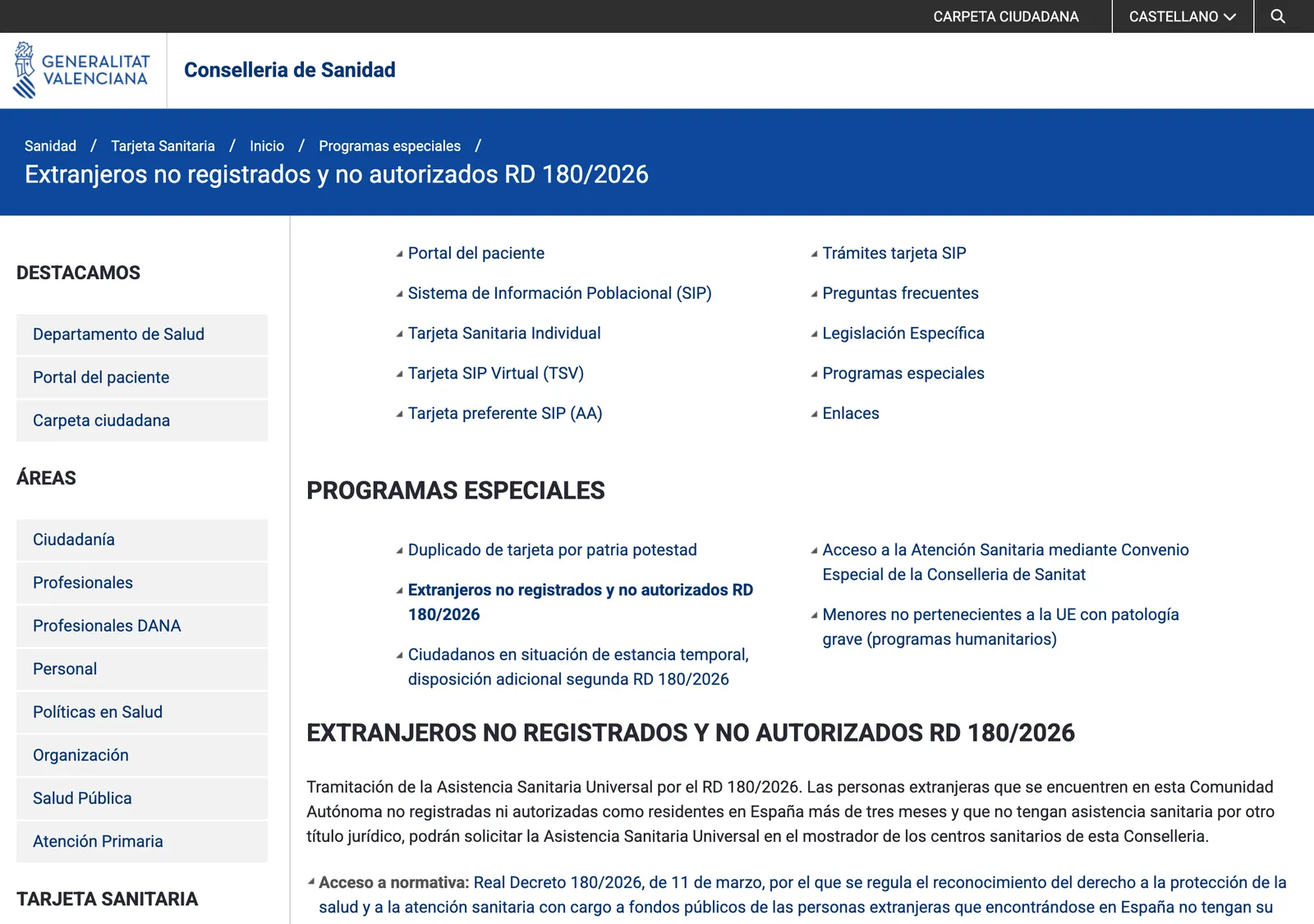Open Preguntas frecuentes link

click(x=901, y=293)
